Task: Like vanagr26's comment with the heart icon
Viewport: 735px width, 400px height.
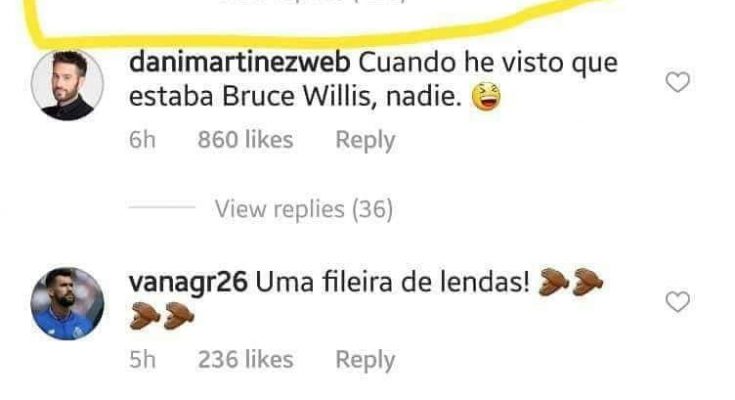Action: click(677, 302)
